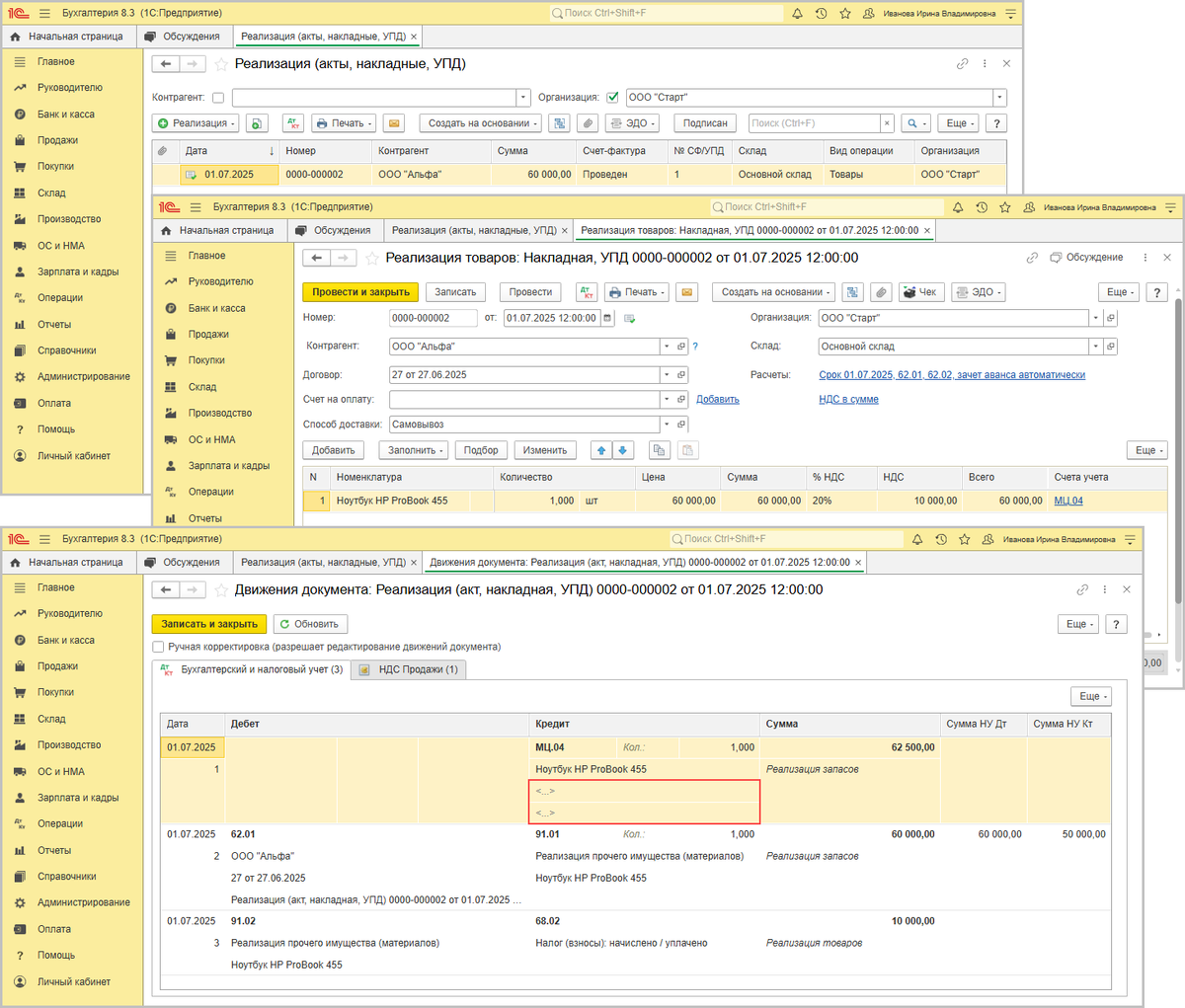The width and height of the screenshot is (1185, 1008).
Task: Select Бухгалтерский и налоговый учет (3) tab
Action: tap(254, 669)
